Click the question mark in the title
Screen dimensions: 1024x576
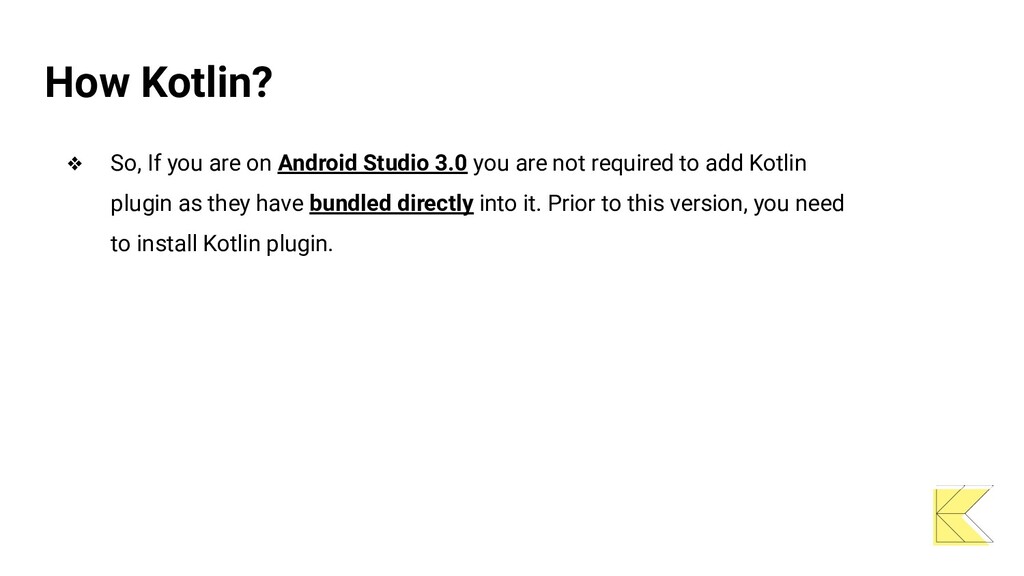[x=261, y=83]
